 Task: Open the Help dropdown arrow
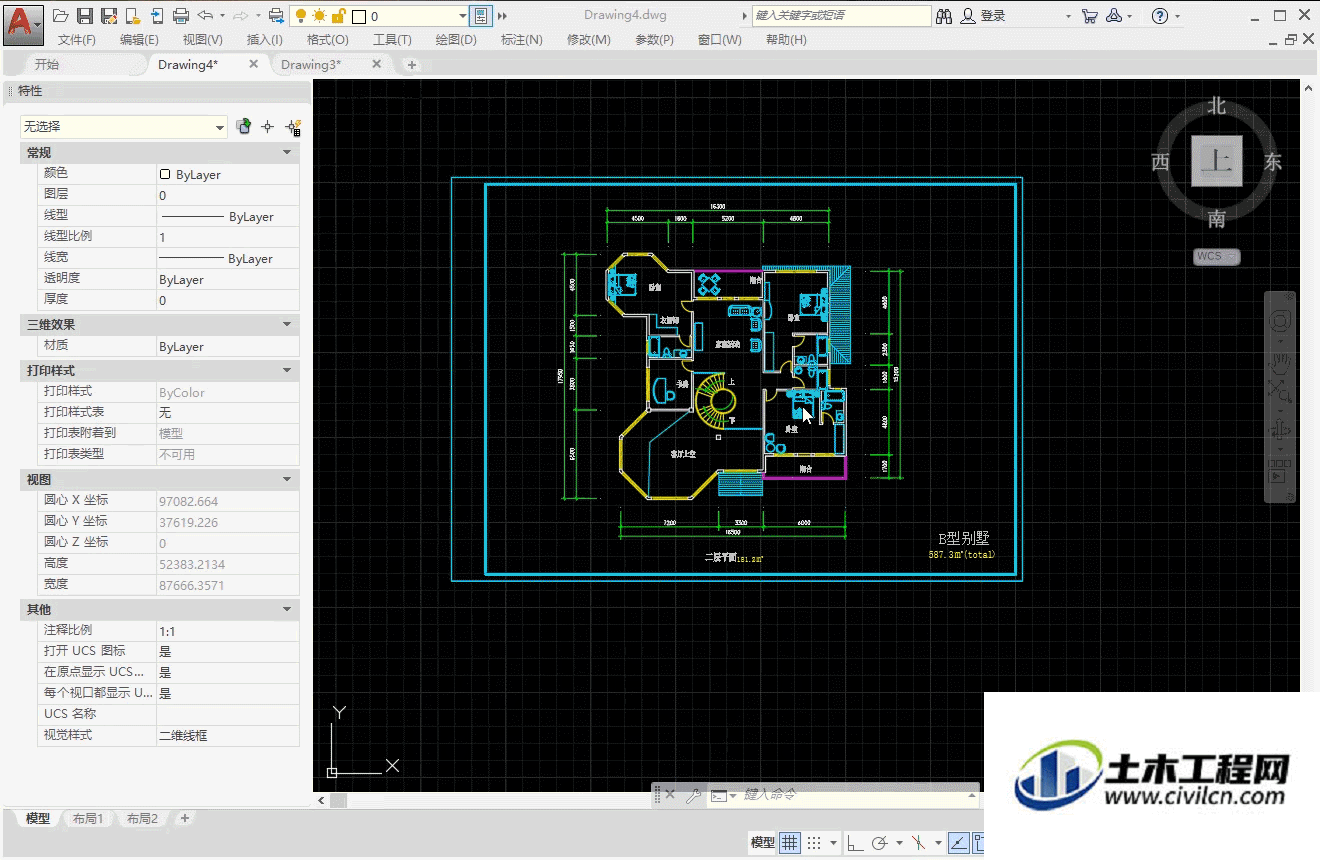click(1178, 16)
